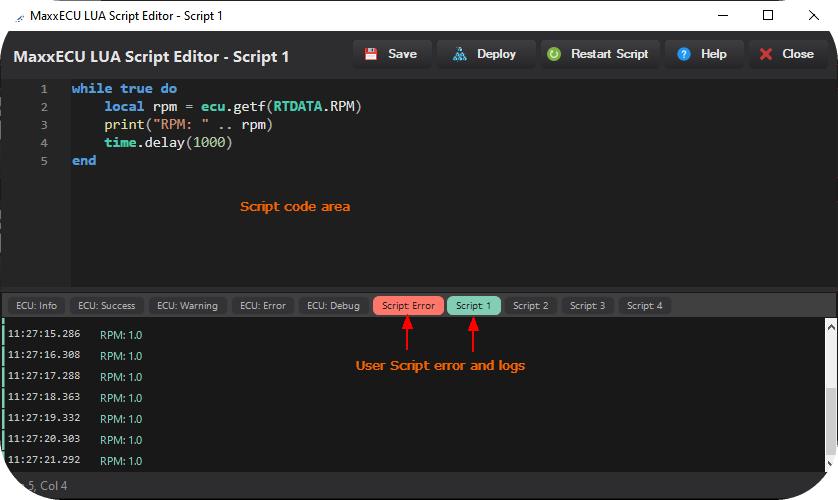Click the log entry at 11:27:17.288
838x500 pixels.
coord(75,376)
